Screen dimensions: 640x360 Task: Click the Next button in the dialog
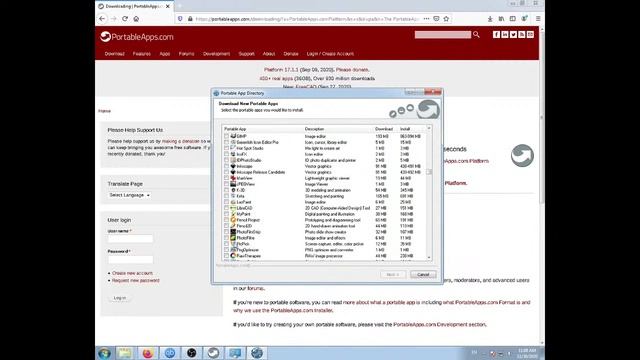coord(393,274)
